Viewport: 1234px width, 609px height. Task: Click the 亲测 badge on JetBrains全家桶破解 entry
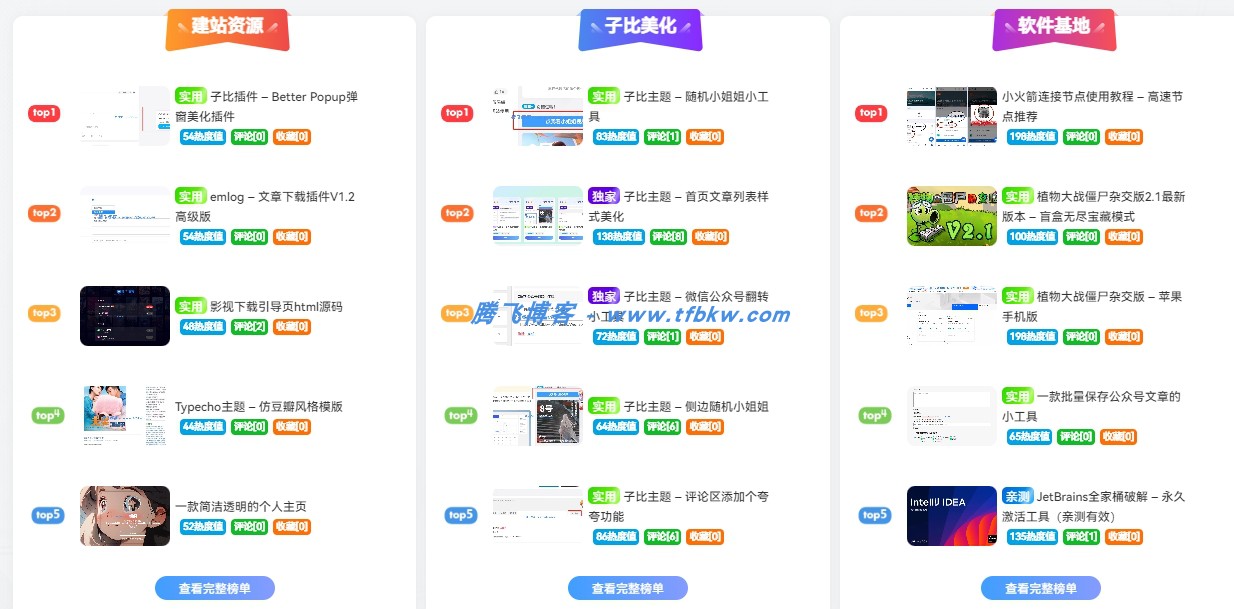tap(1018, 496)
